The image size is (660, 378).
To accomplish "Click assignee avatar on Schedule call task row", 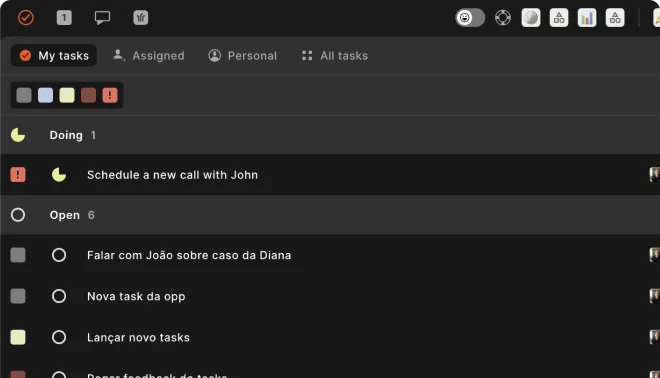I will click(655, 175).
